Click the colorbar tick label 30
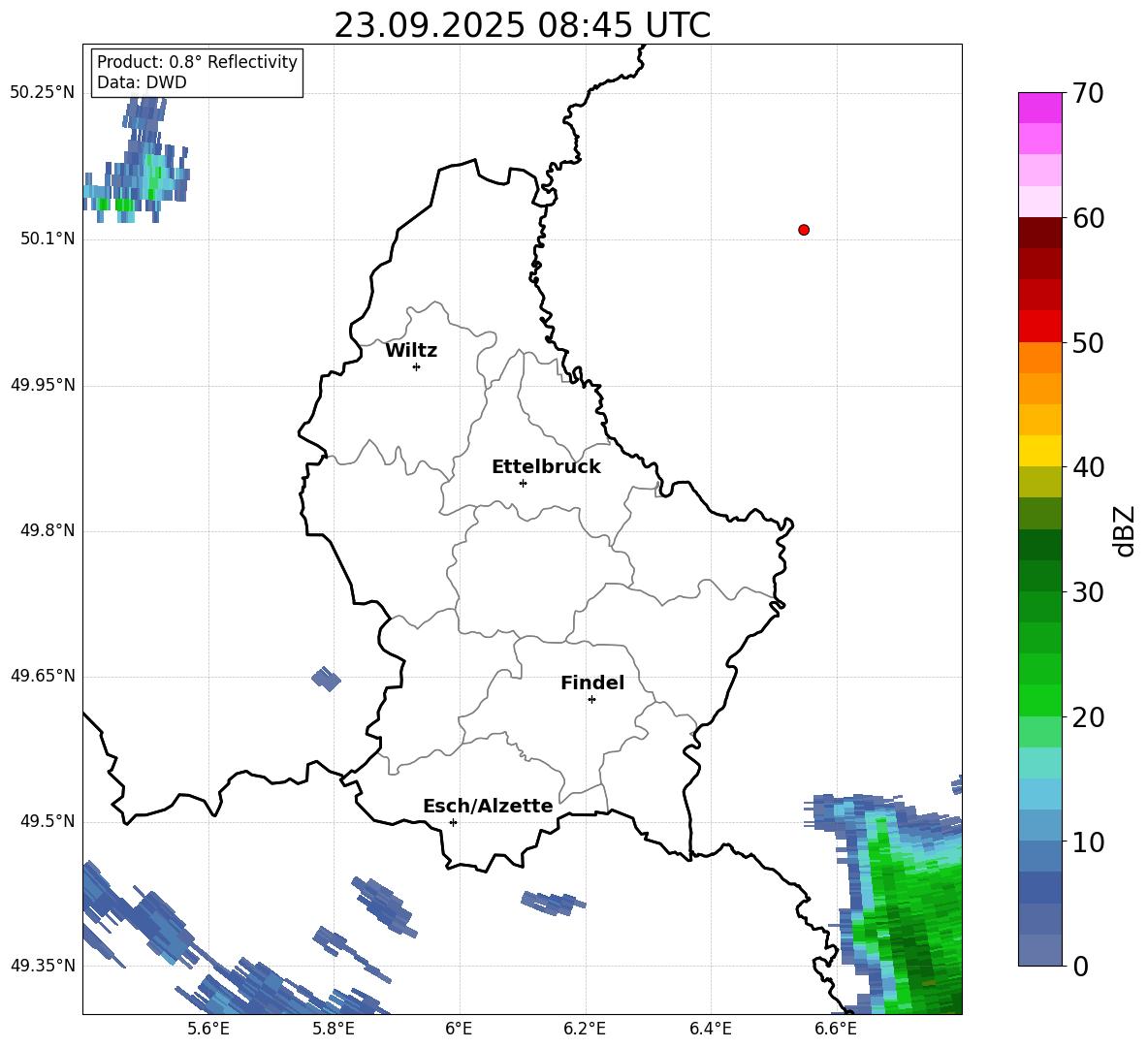The image size is (1148, 1048). pos(1089,592)
